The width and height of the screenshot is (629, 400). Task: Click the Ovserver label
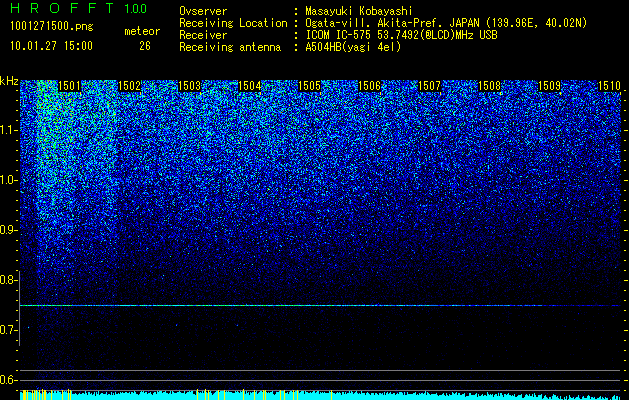tap(203, 11)
